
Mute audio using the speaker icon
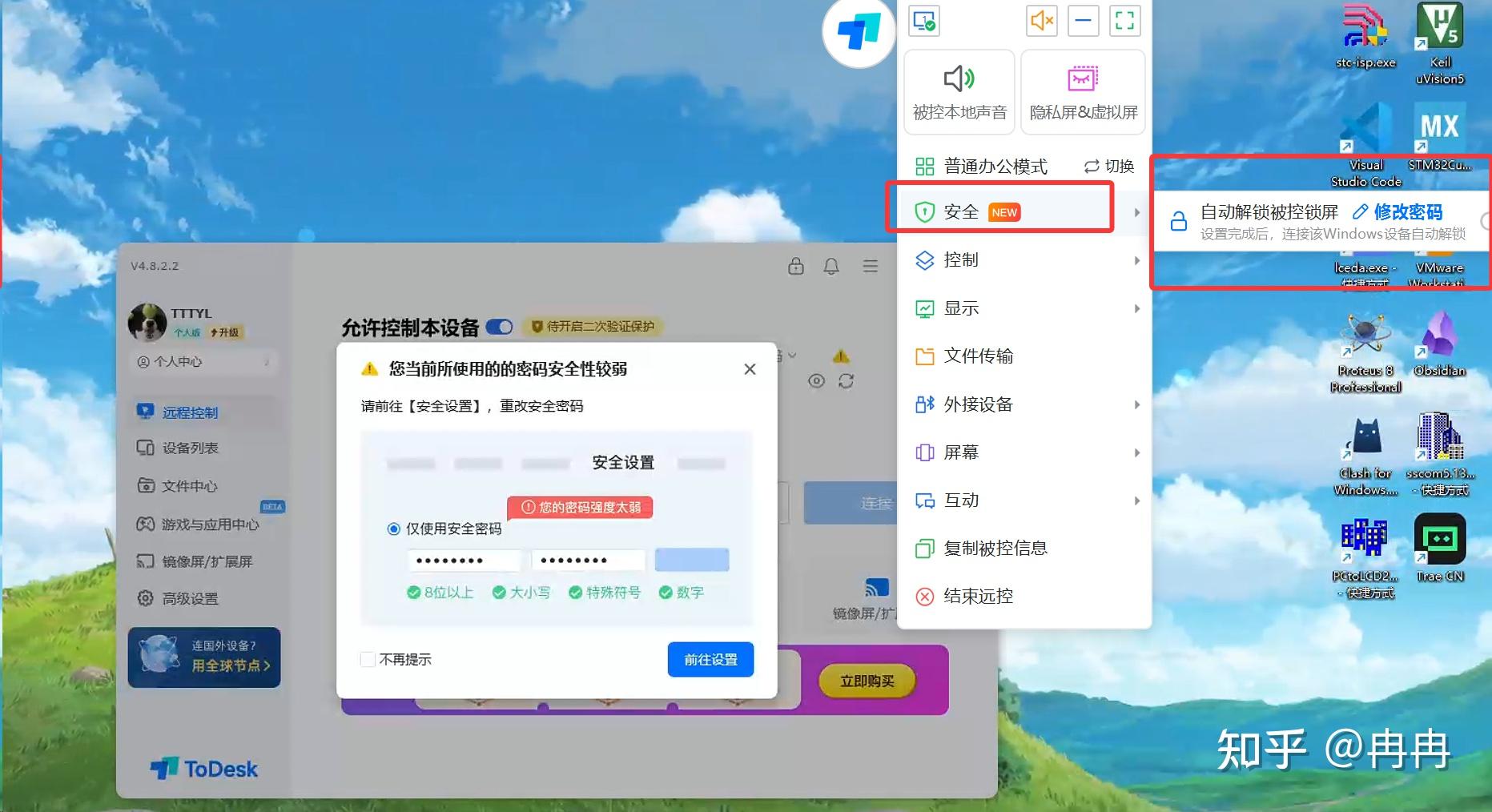[1042, 20]
